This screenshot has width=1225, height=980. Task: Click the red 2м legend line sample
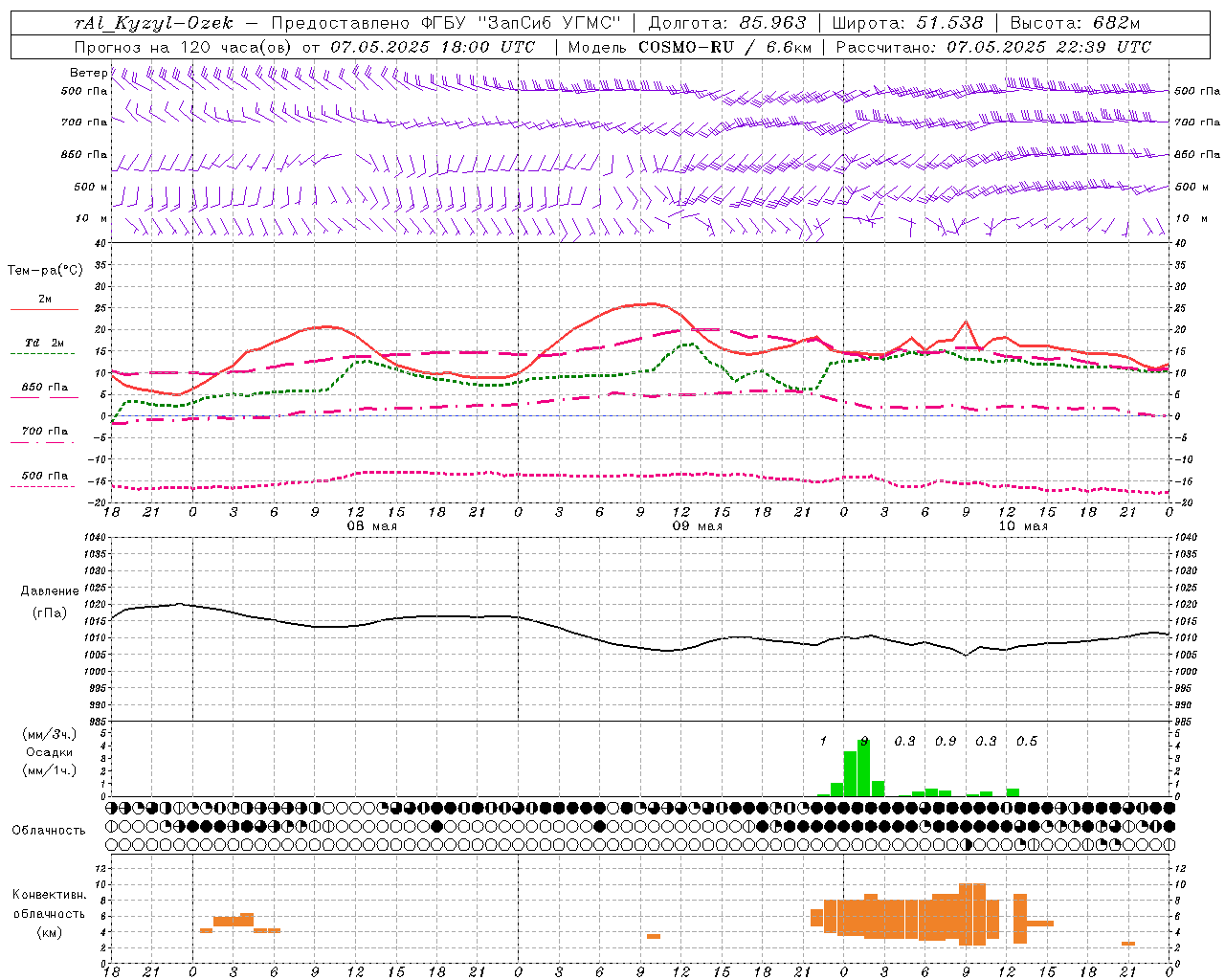tap(44, 309)
